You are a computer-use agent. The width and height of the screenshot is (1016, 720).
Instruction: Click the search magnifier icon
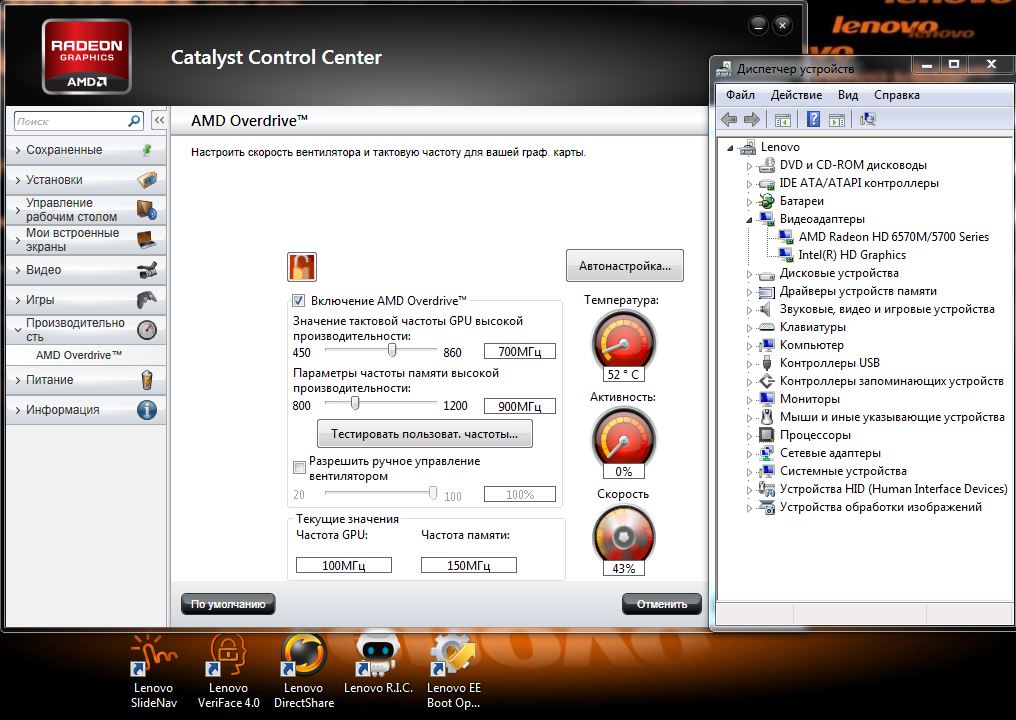134,121
